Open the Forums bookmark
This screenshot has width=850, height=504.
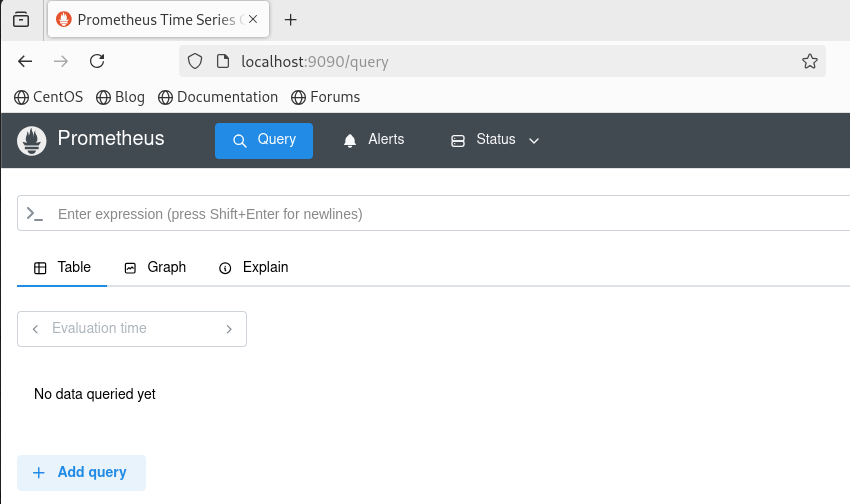coord(325,97)
